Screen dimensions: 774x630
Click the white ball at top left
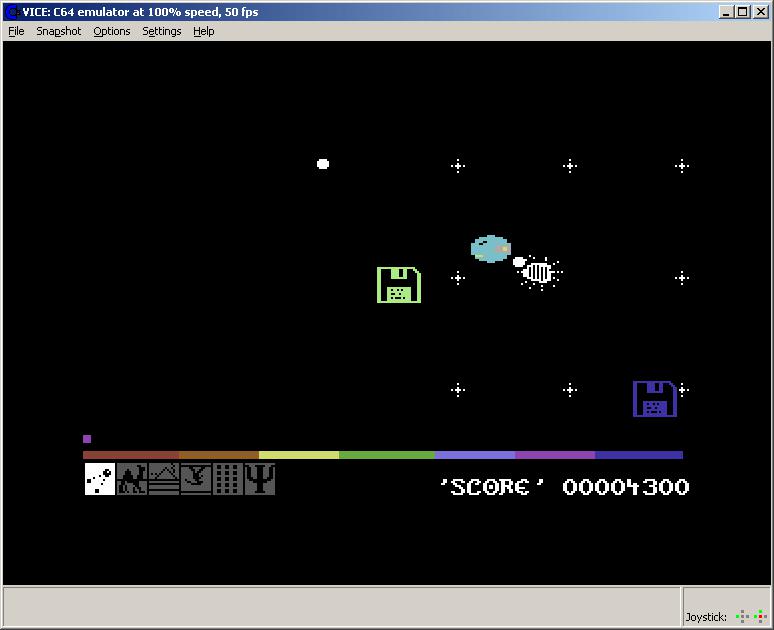(x=323, y=164)
